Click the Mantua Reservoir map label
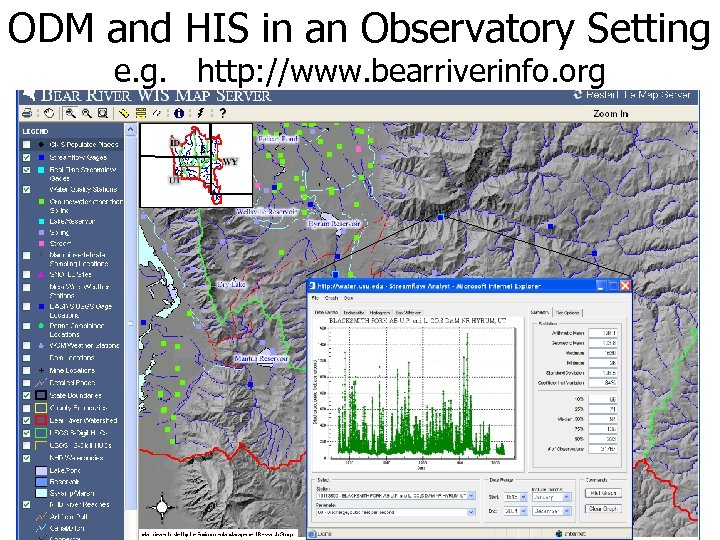The image size is (720, 540). (x=261, y=359)
